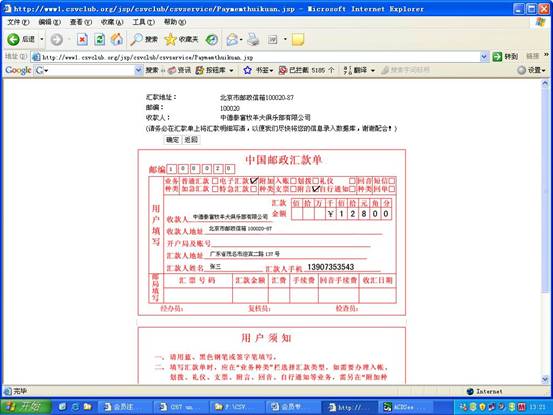This screenshot has width=553, height=415.
Task: Open the 工具 (Tools) menu
Action: click(x=143, y=22)
